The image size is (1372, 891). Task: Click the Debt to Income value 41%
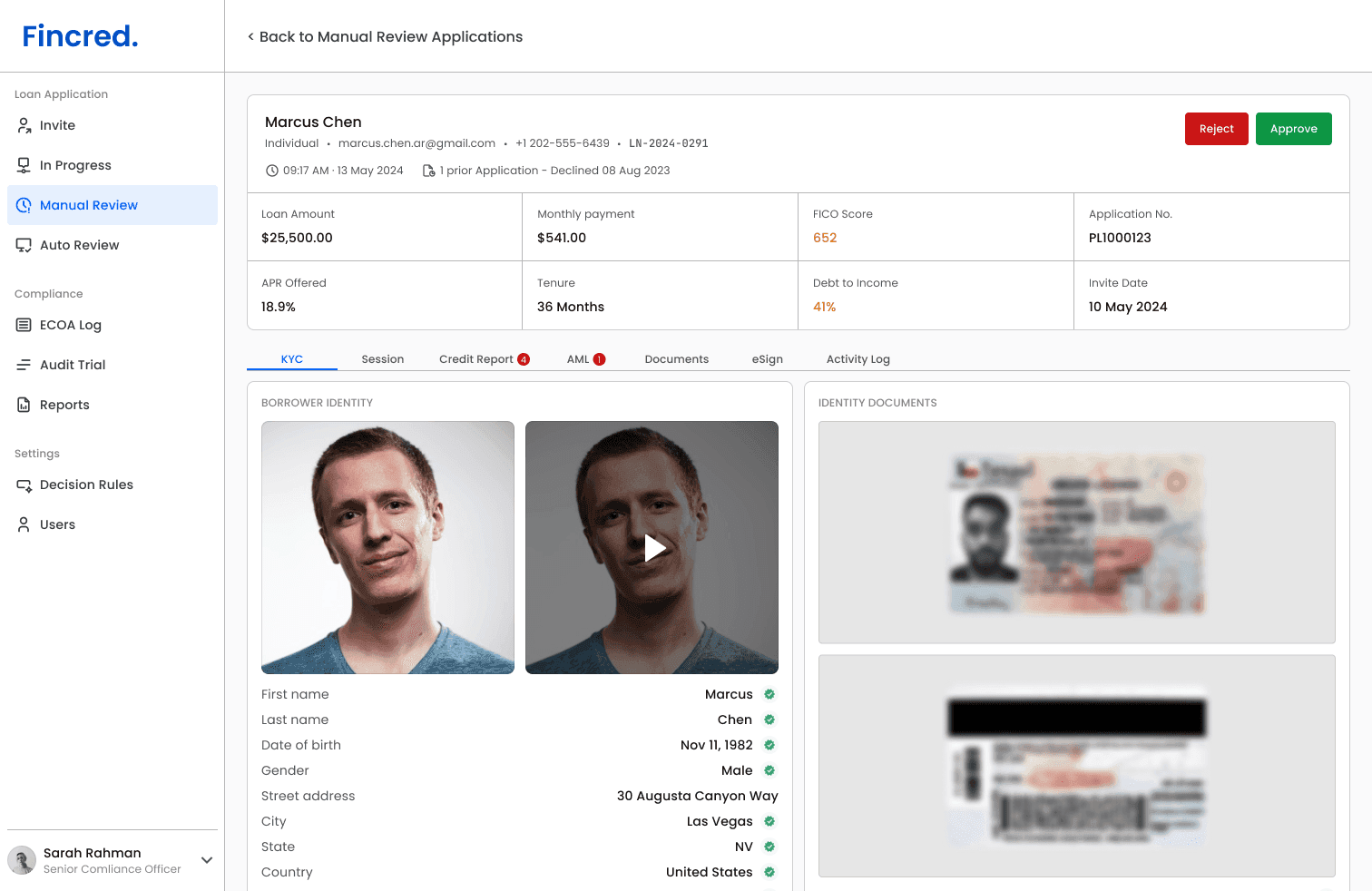(x=825, y=307)
